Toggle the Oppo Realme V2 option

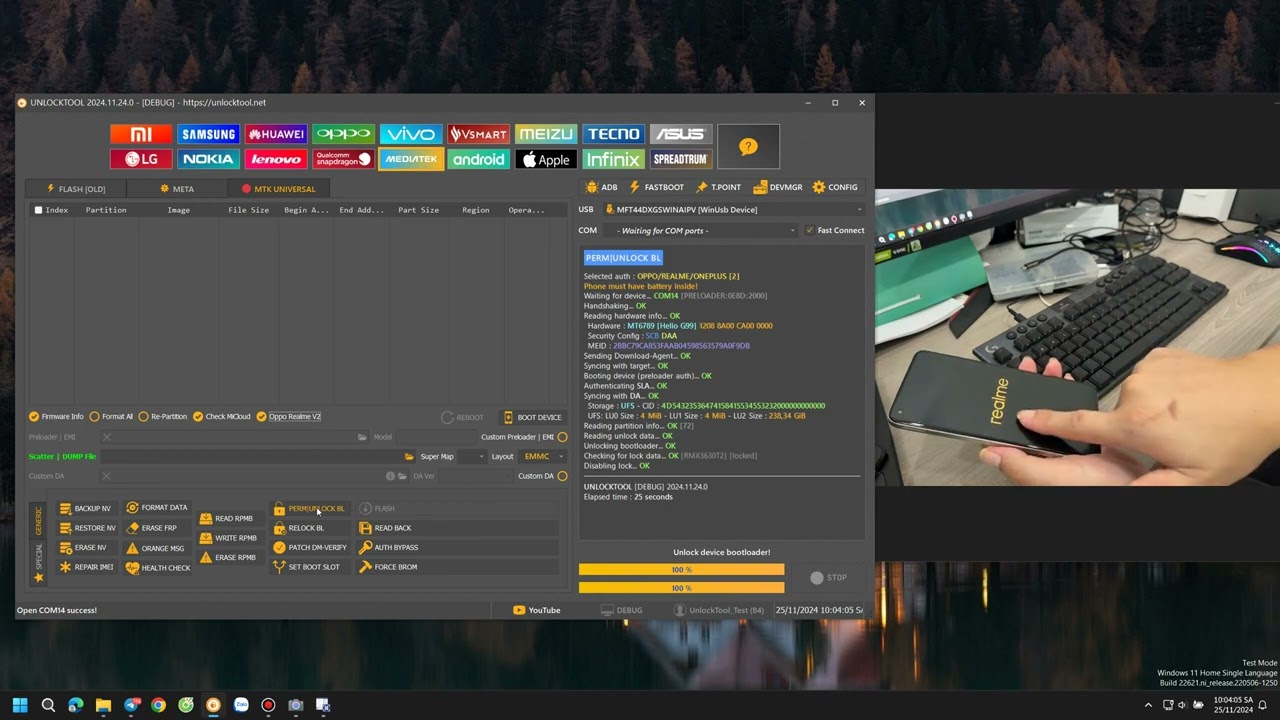288,416
